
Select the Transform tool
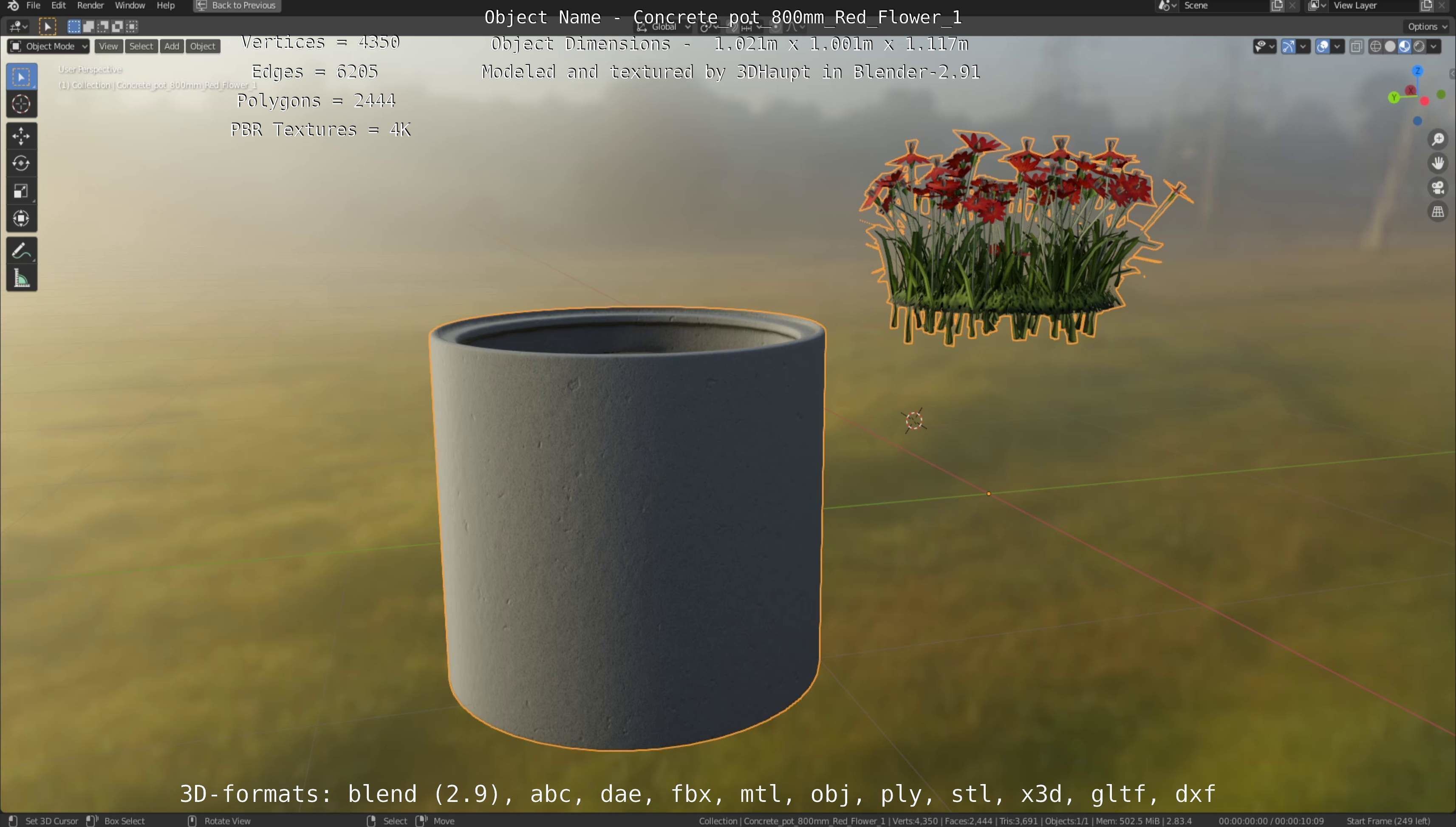click(22, 218)
